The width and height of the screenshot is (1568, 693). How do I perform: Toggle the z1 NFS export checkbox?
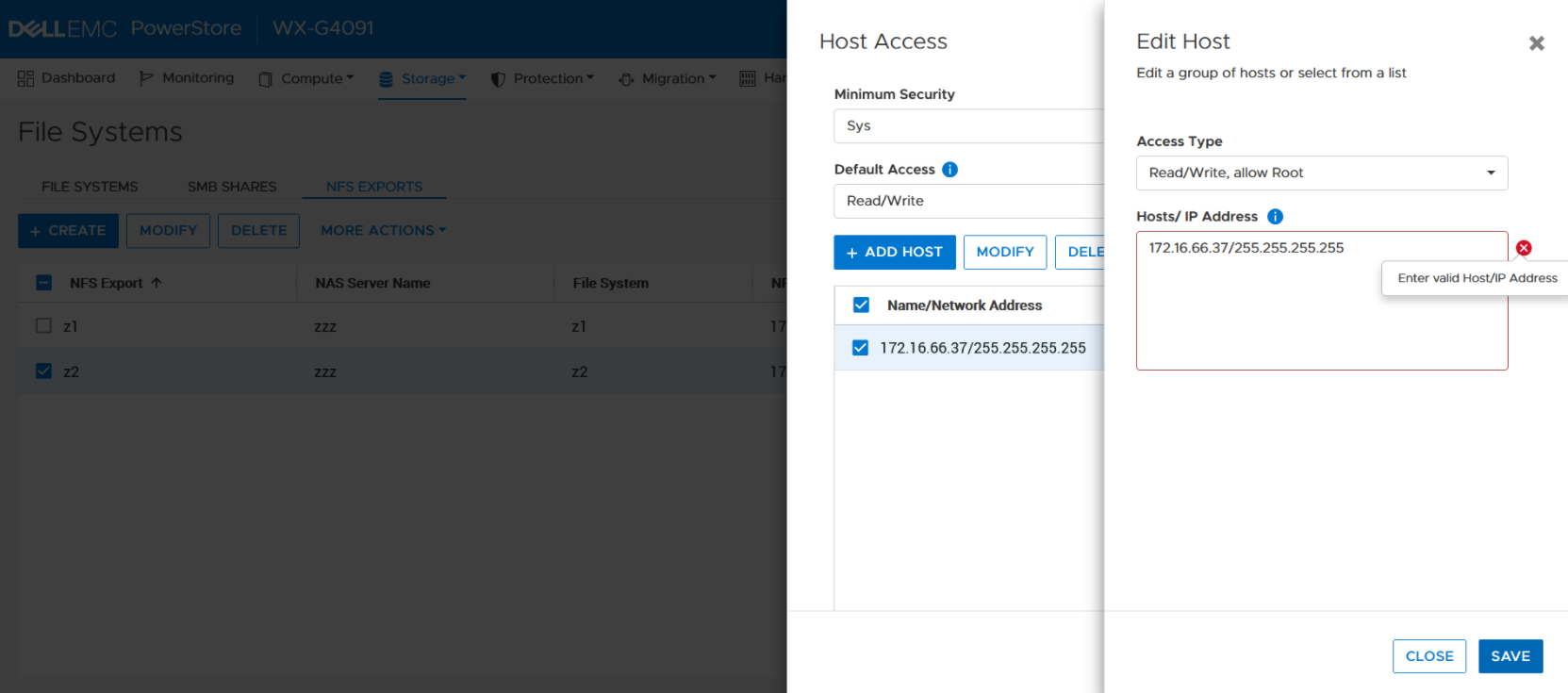click(43, 326)
